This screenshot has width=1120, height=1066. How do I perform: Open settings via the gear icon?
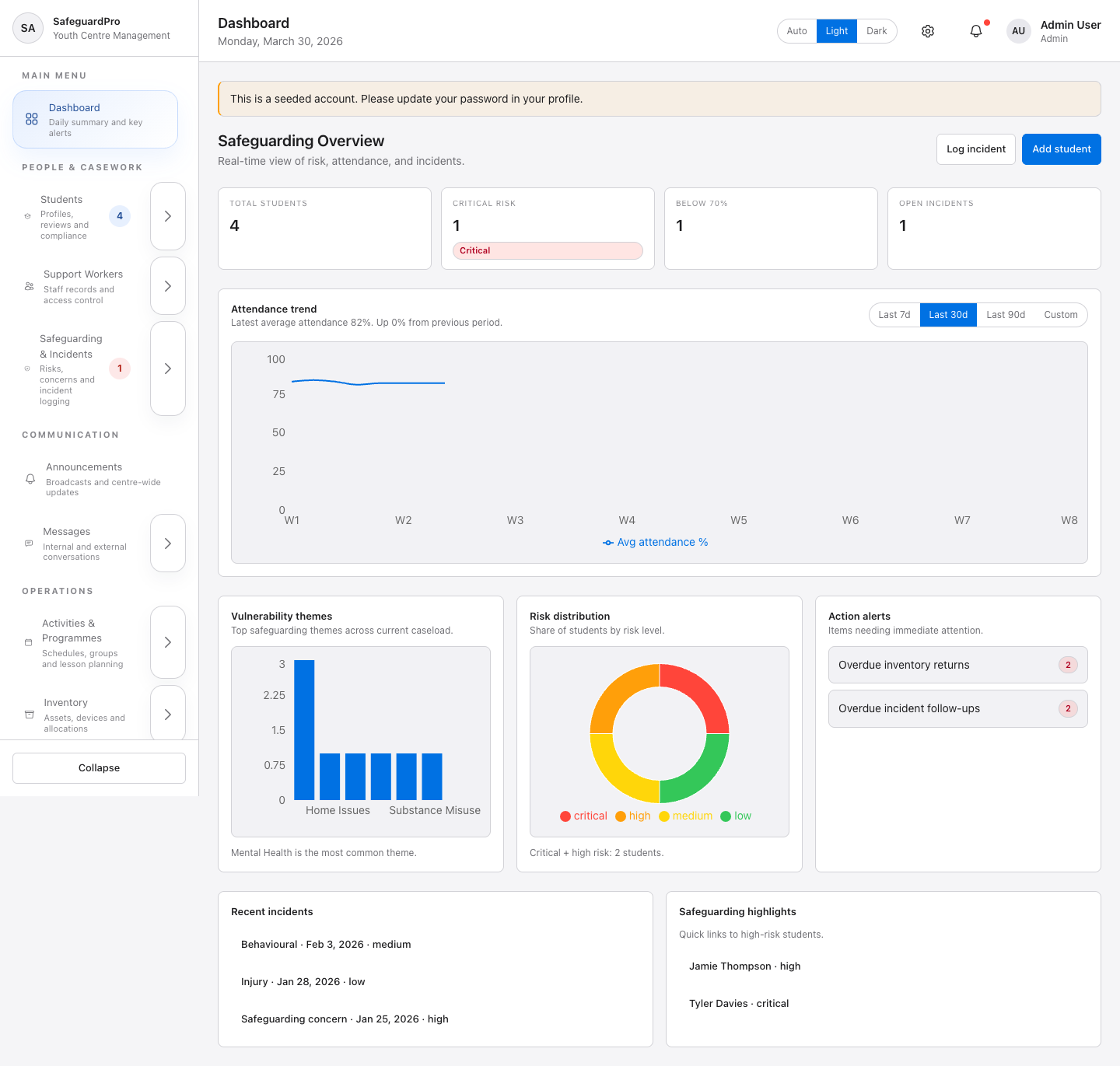point(927,30)
